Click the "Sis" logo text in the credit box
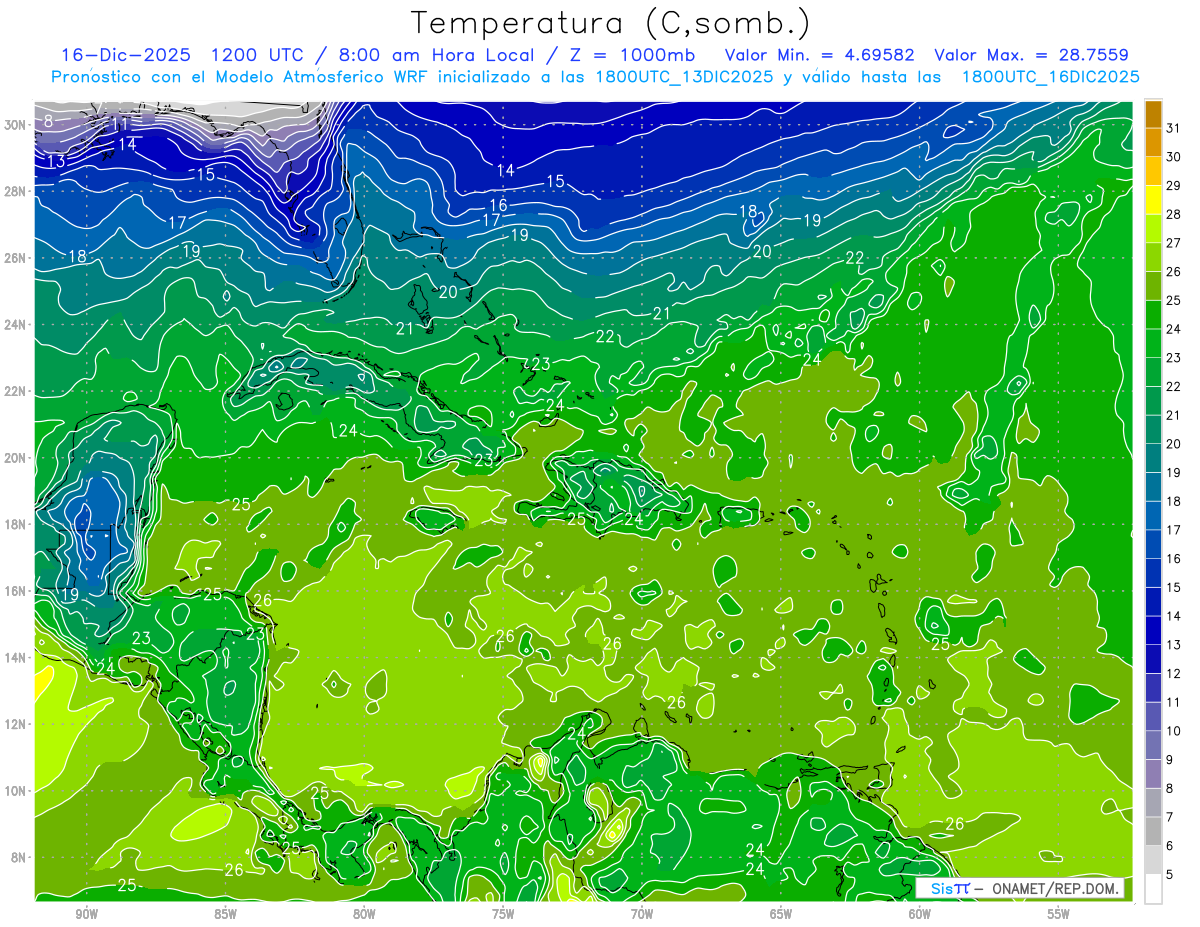The height and width of the screenshot is (927, 1200). (x=943, y=889)
